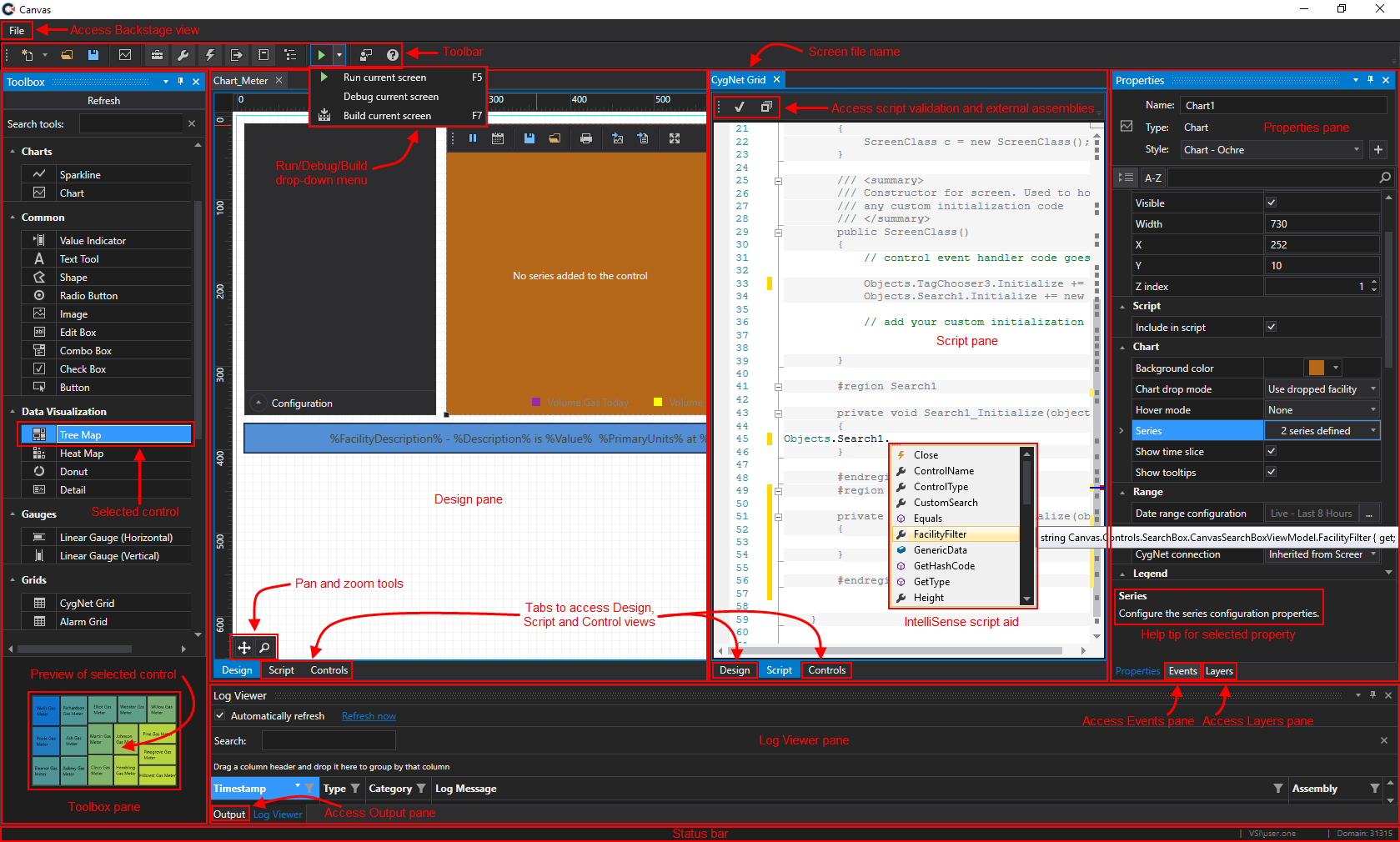Open the Style Chart - Ochre dropdown

click(x=1273, y=150)
